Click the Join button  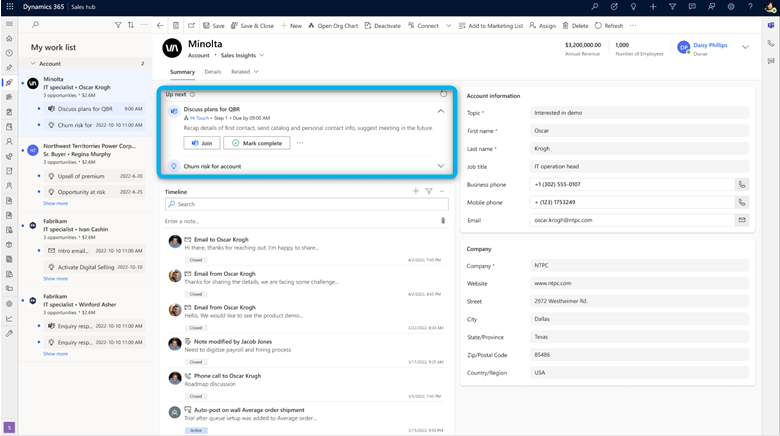pyautogui.click(x=202, y=143)
